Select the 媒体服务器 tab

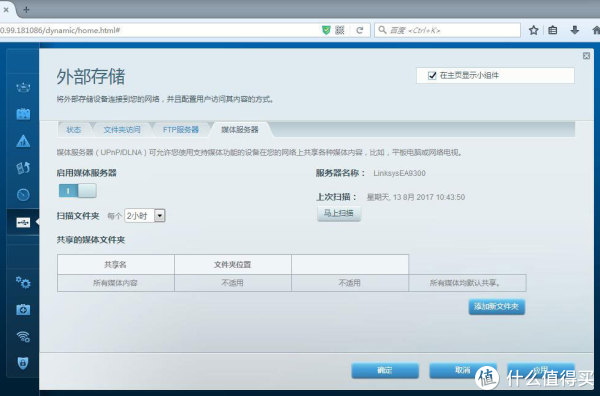(240, 130)
